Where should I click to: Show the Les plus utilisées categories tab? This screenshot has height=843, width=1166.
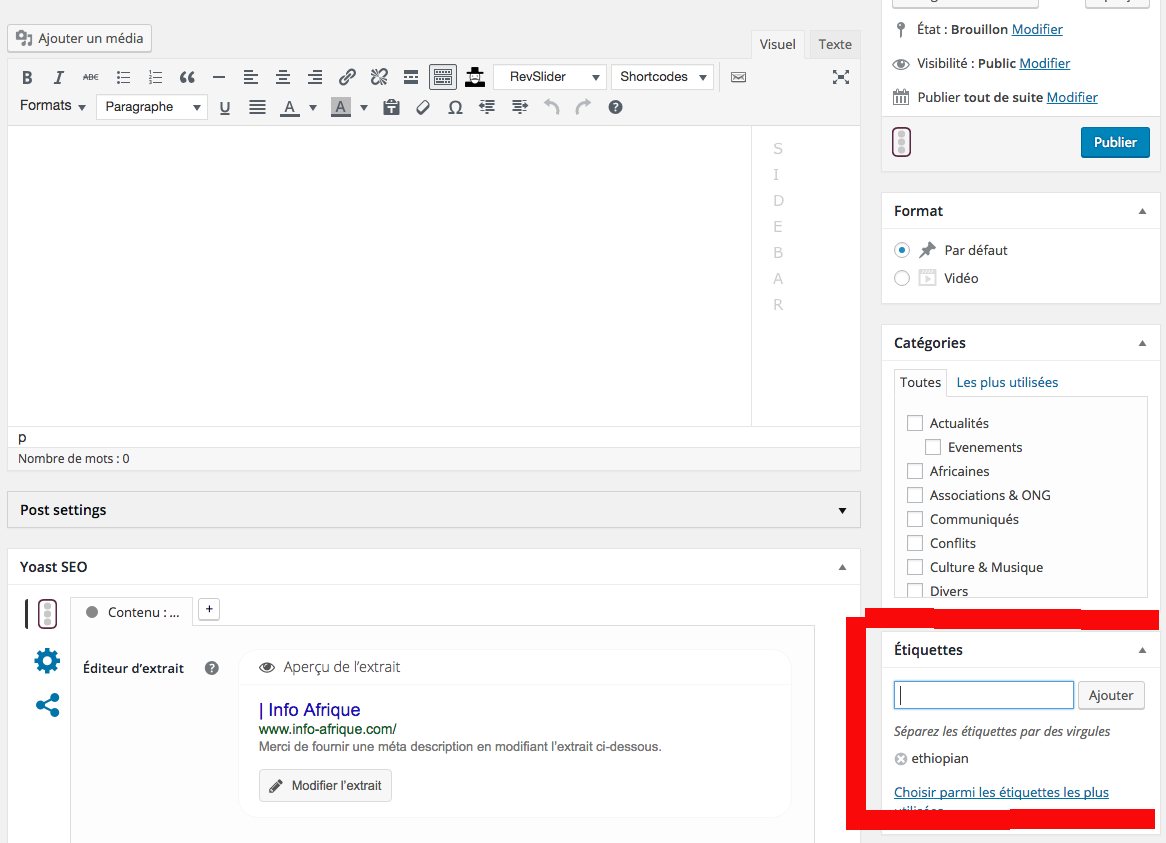(1007, 382)
